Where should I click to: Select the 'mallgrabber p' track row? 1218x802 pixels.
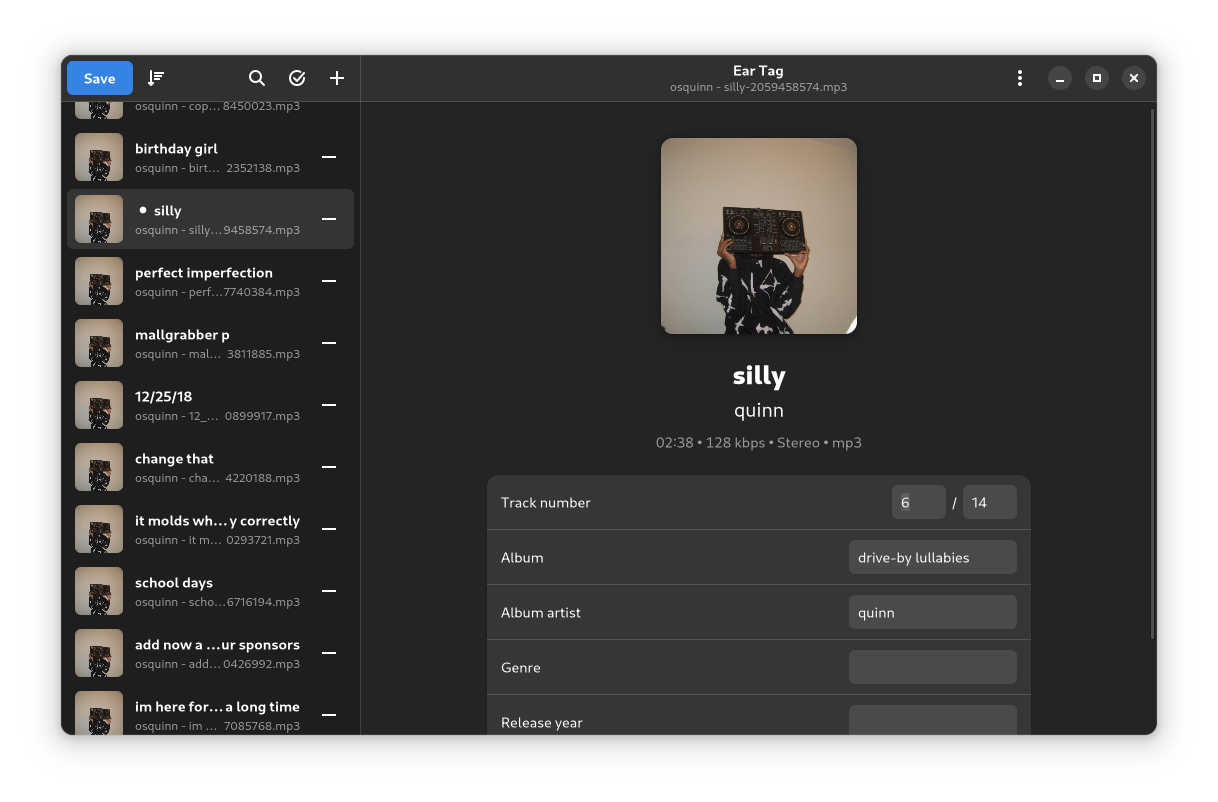210,343
